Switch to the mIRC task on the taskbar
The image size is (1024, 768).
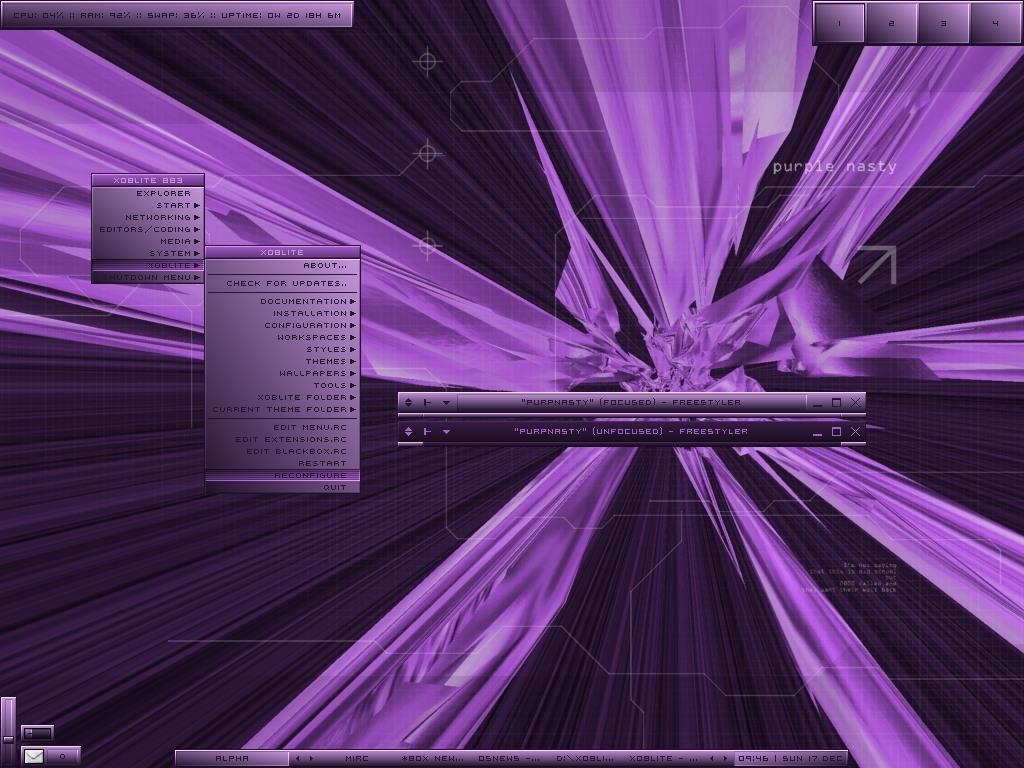(x=357, y=758)
